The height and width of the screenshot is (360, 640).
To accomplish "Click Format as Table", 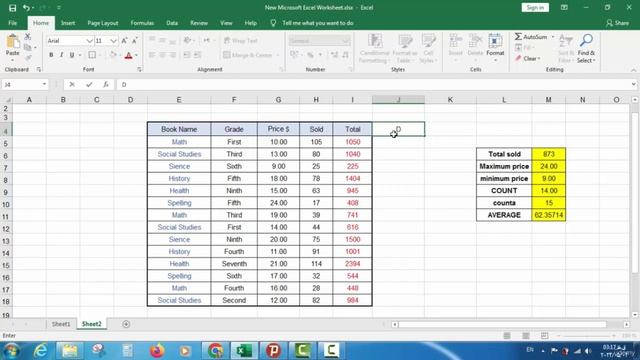I will (404, 49).
